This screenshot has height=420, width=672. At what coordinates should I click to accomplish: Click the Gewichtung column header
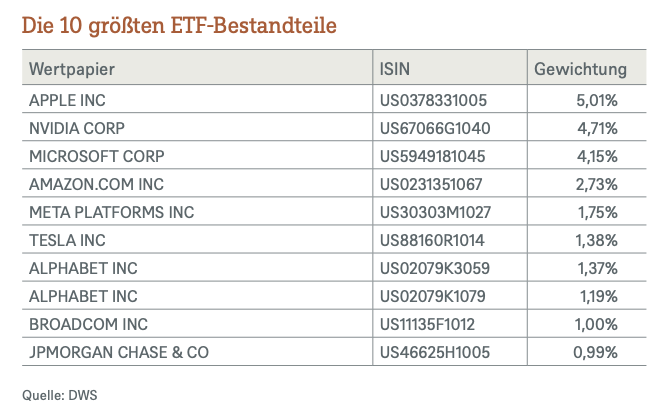tap(580, 70)
